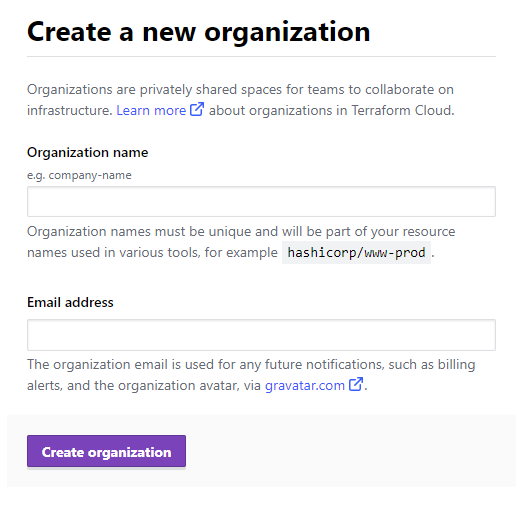
Task: Click the Create organization button
Action: point(106,451)
